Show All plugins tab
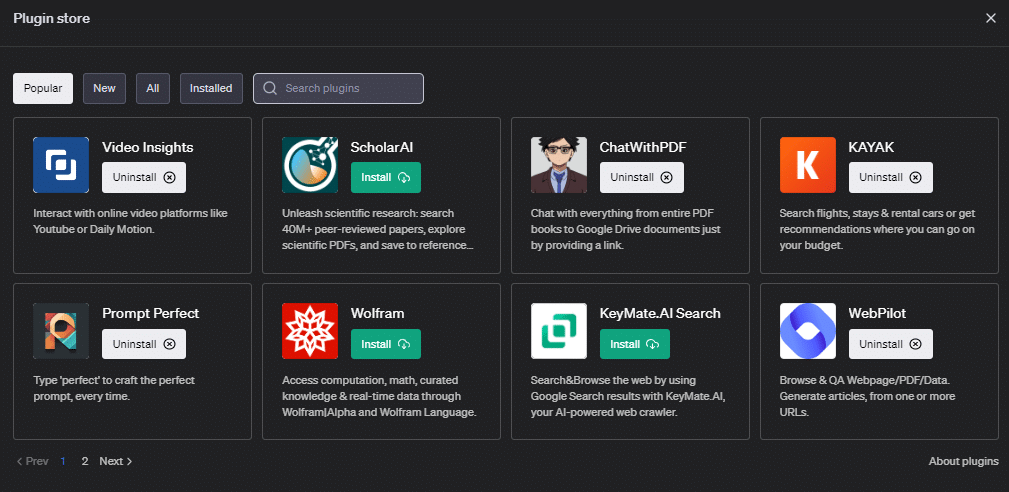 tap(153, 88)
